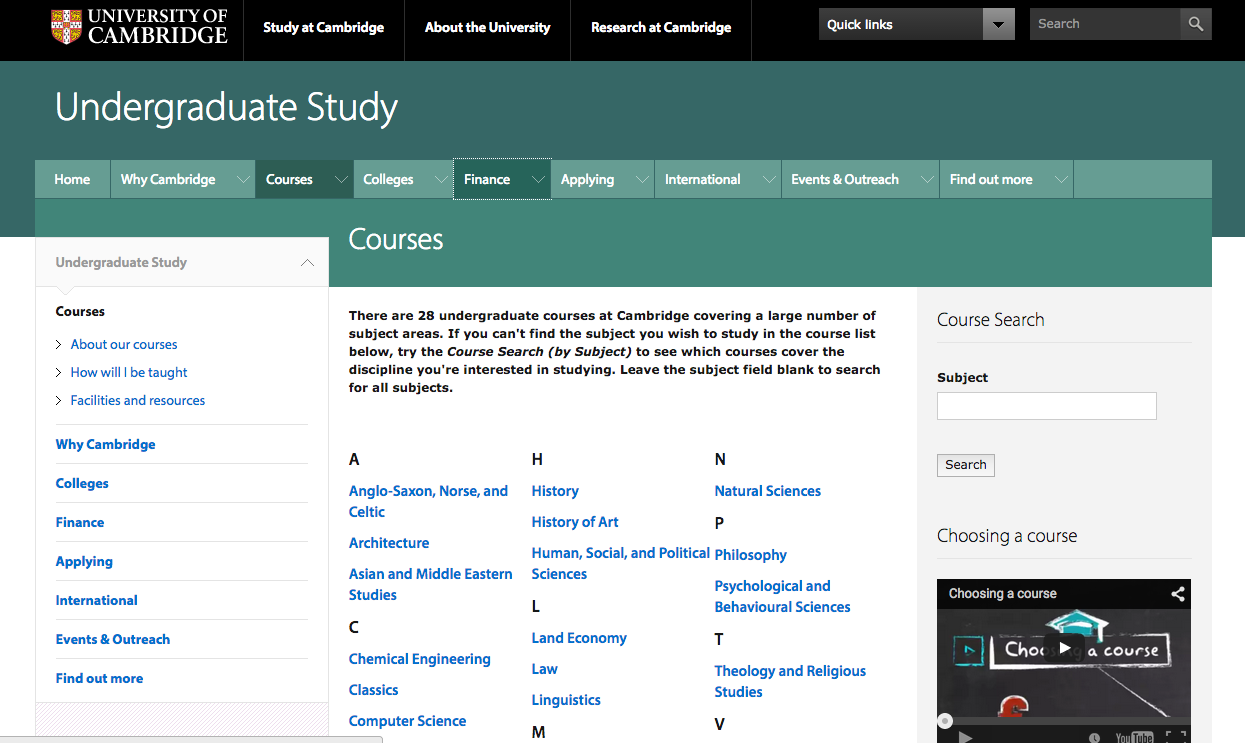Viewport: 1245px width, 743px height.
Task: Open the Computer Science course link
Action: tap(407, 721)
